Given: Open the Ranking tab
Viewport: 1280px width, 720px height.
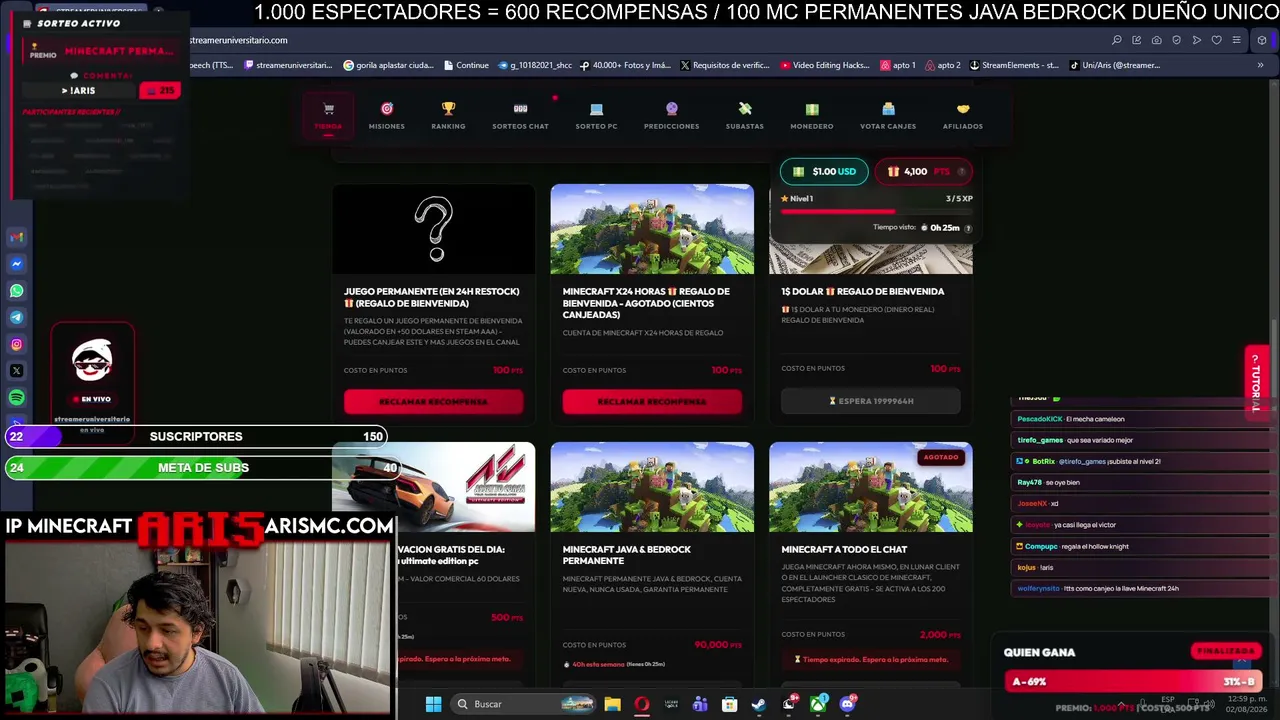Looking at the screenshot, I should pyautogui.click(x=448, y=115).
